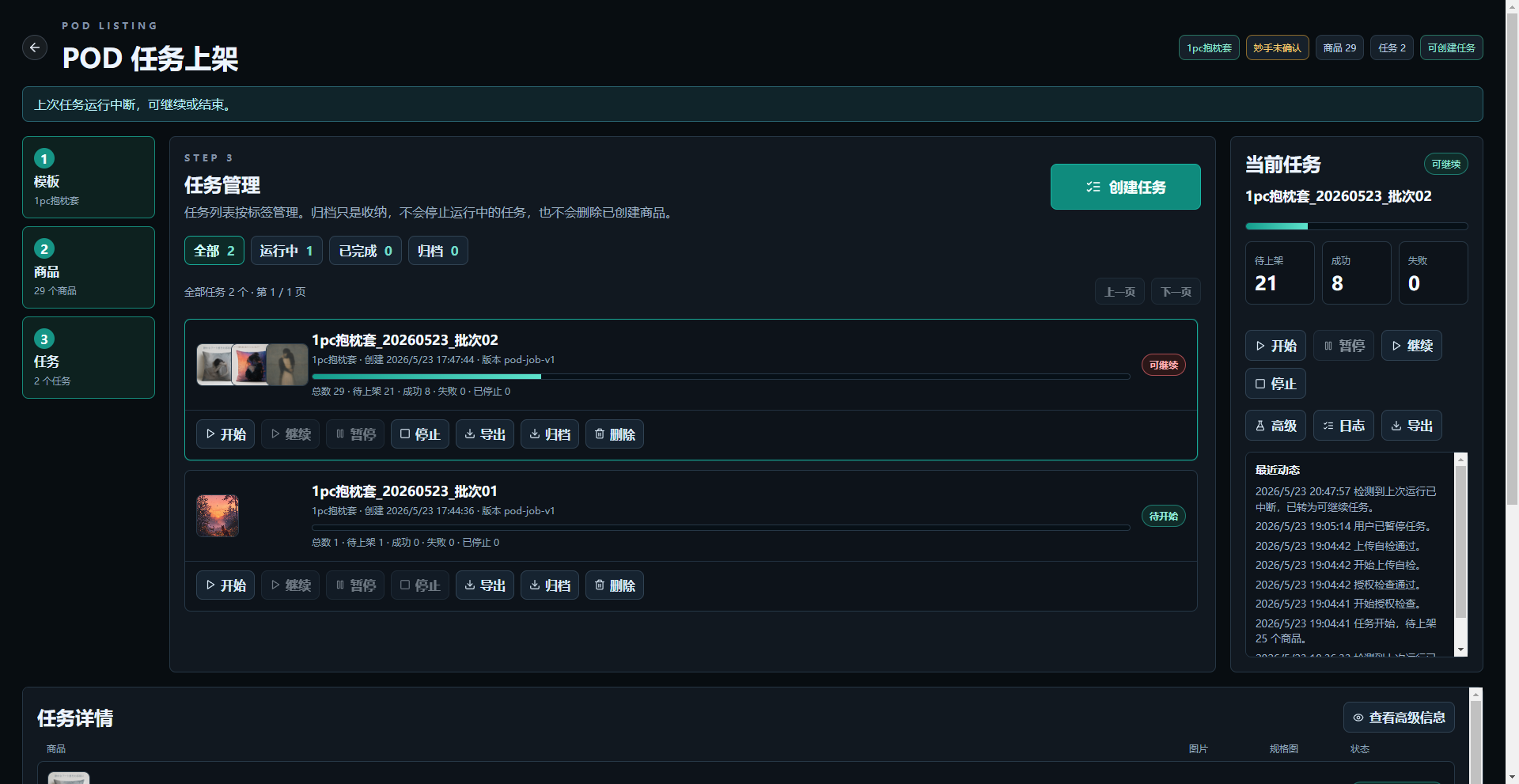Screen dimensions: 1519x784
Task: Click the 上一页 pagination button
Action: [x=1119, y=292]
